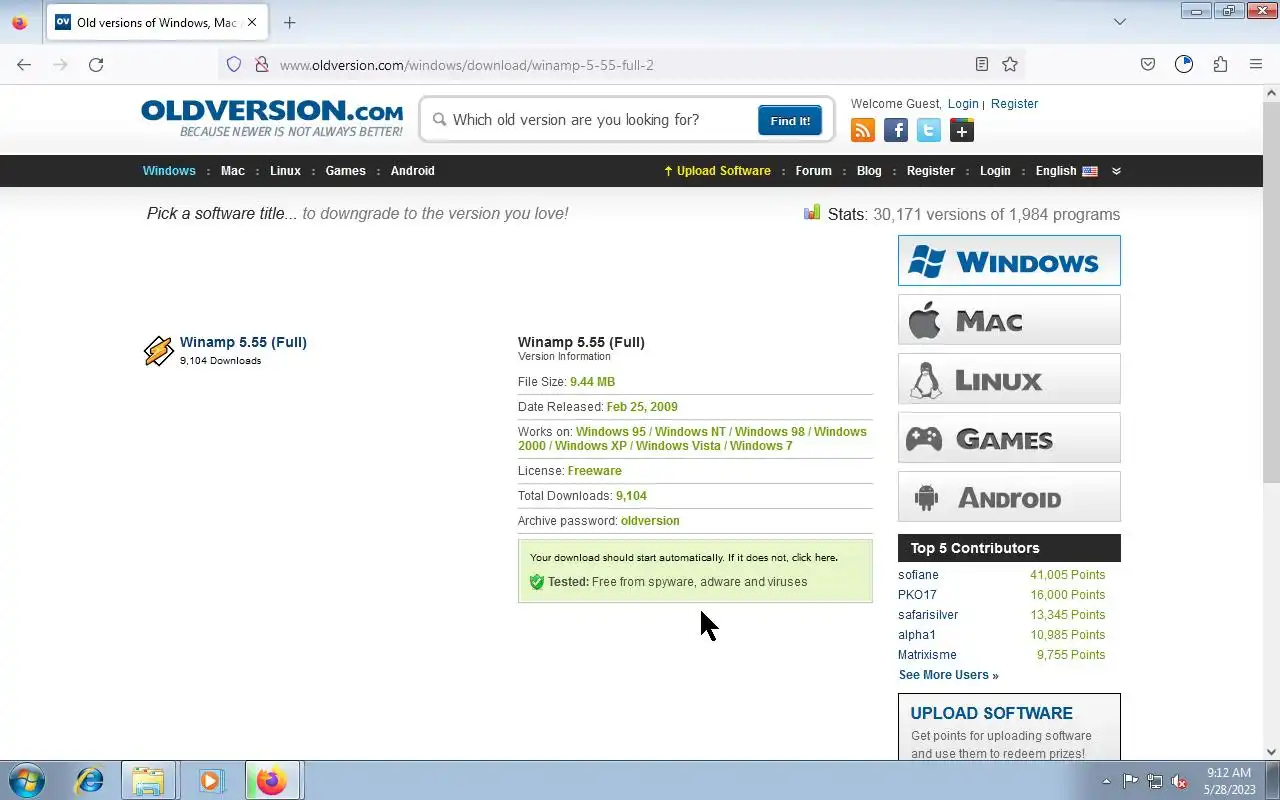Go back with browser back arrow
Image resolution: width=1280 pixels, height=800 pixels.
pos(24,64)
